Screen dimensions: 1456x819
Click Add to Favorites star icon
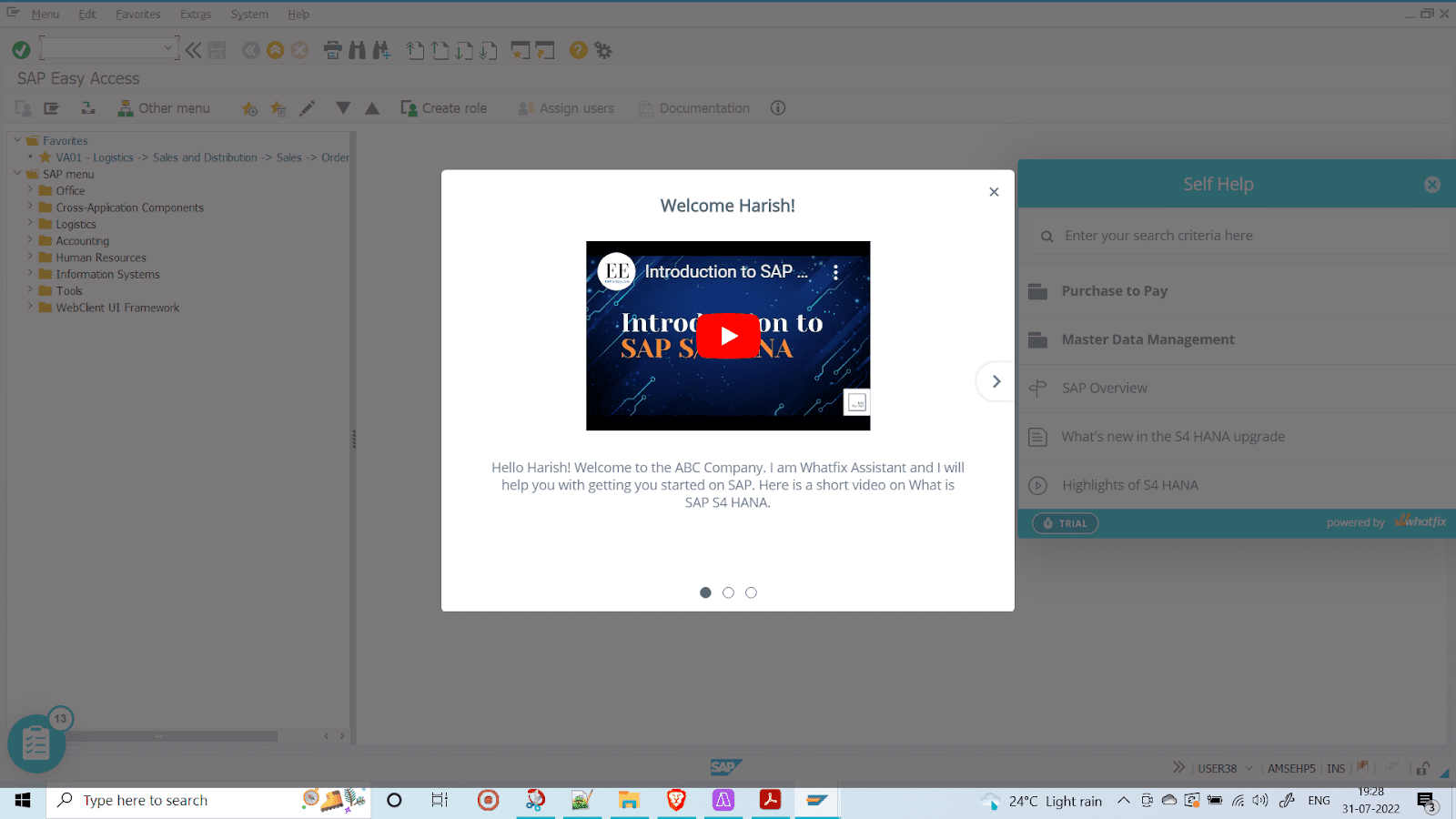[x=249, y=108]
